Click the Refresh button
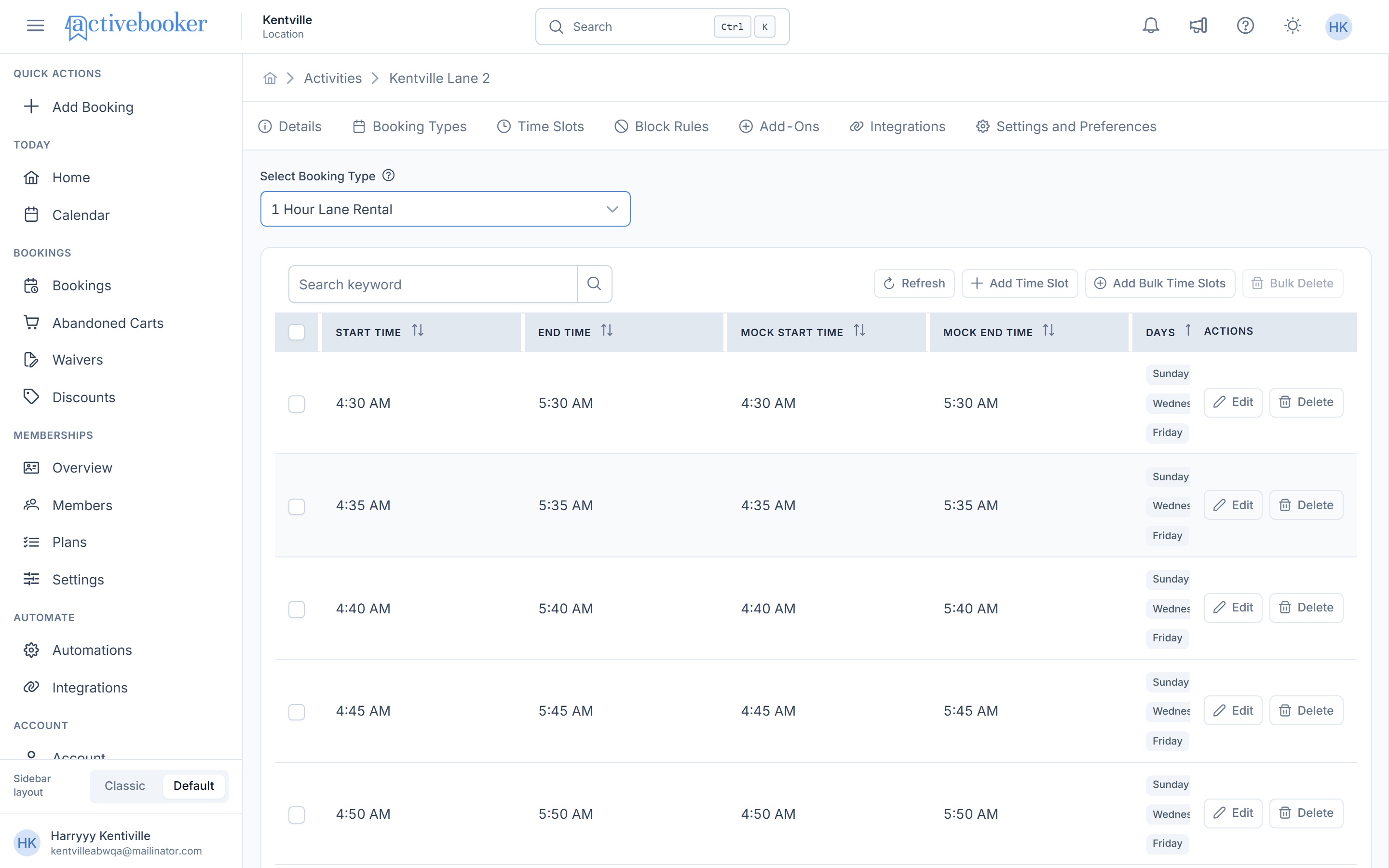The height and width of the screenshot is (868, 1389). click(914, 283)
